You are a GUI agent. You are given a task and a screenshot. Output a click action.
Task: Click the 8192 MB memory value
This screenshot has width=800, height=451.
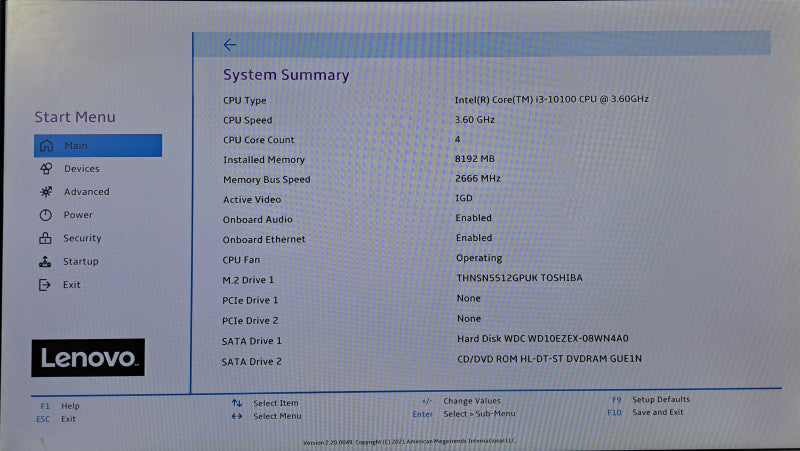474,159
